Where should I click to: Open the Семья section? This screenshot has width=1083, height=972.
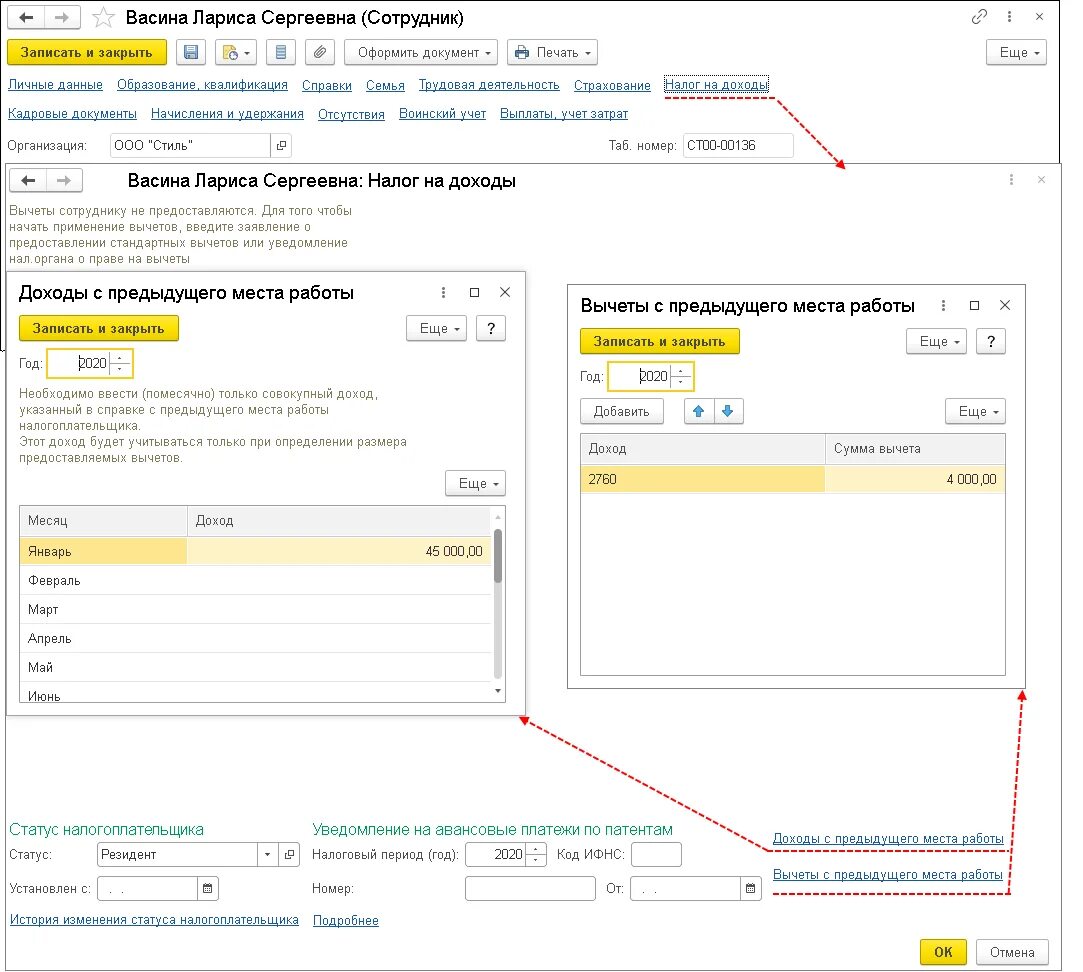(x=385, y=85)
